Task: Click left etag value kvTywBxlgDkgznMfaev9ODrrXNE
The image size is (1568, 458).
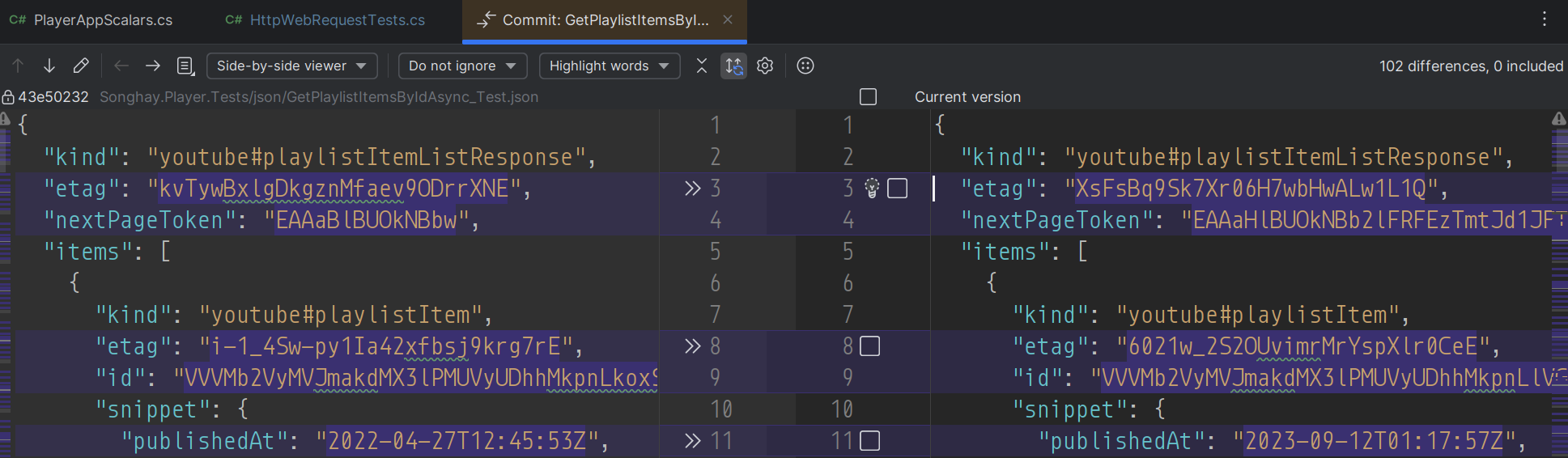Action: click(334, 189)
